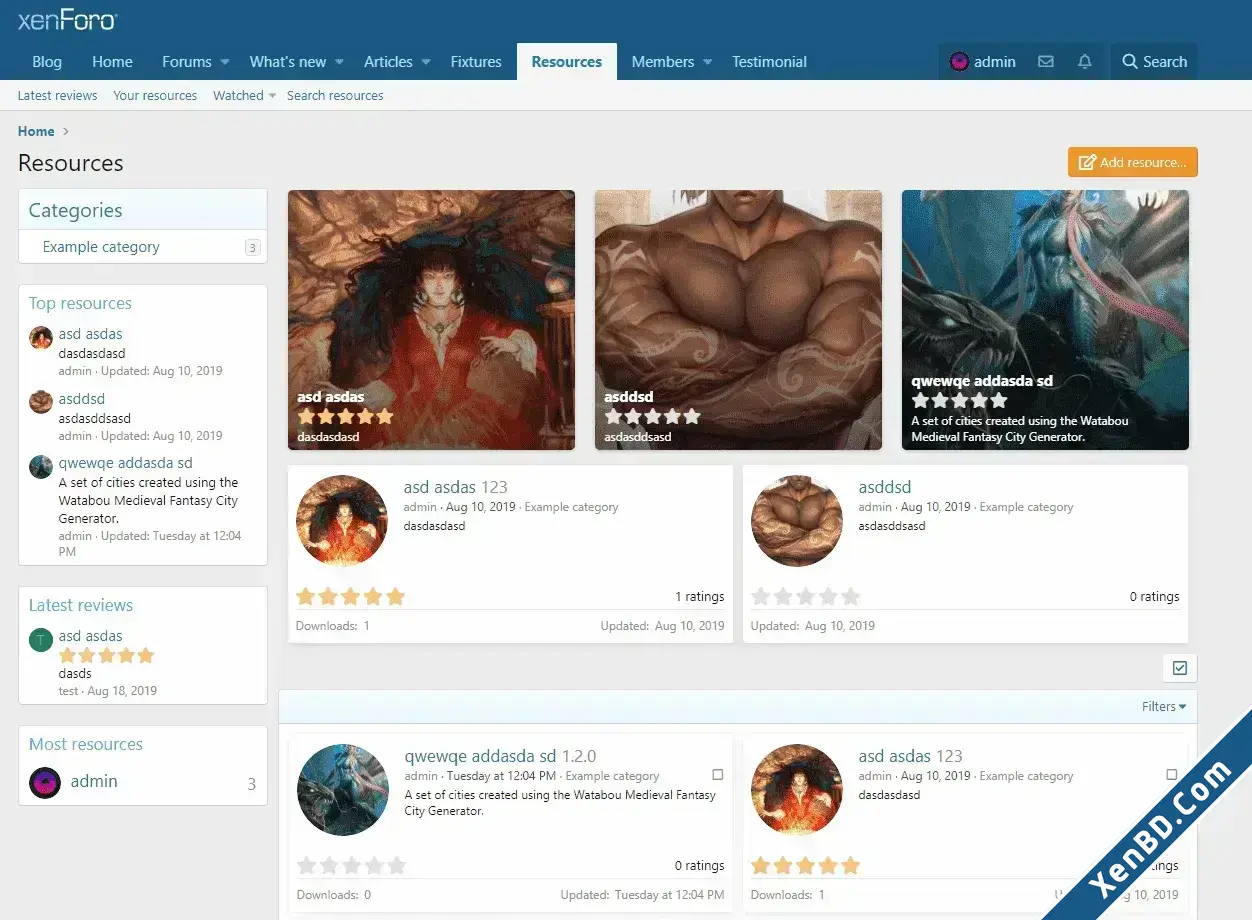This screenshot has width=1252, height=920.
Task: Click the admin avatar in navbar
Action: [x=959, y=62]
